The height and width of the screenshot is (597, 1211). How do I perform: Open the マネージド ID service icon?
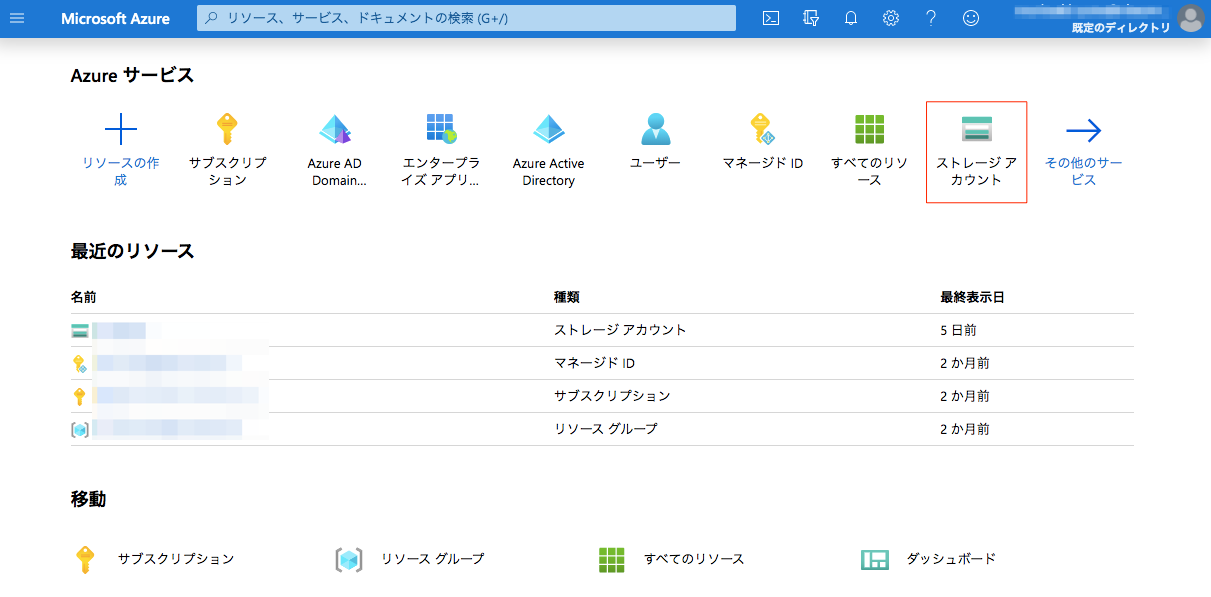coord(763,130)
